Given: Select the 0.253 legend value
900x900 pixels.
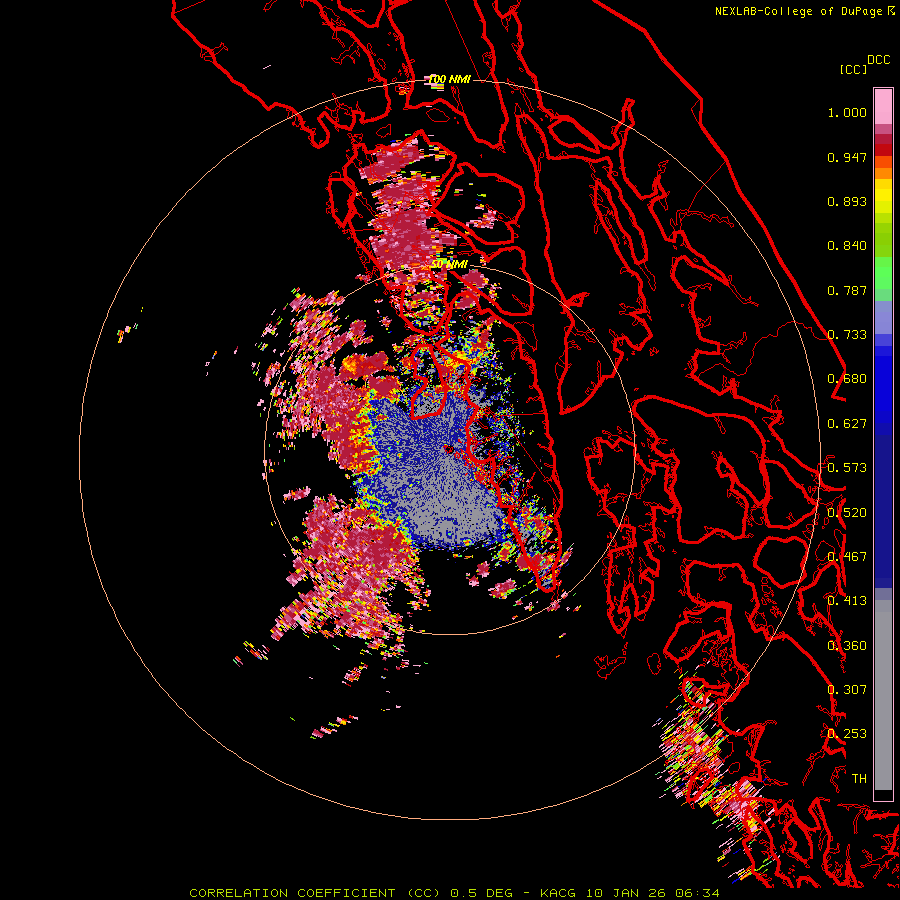Looking at the screenshot, I should coord(847,734).
